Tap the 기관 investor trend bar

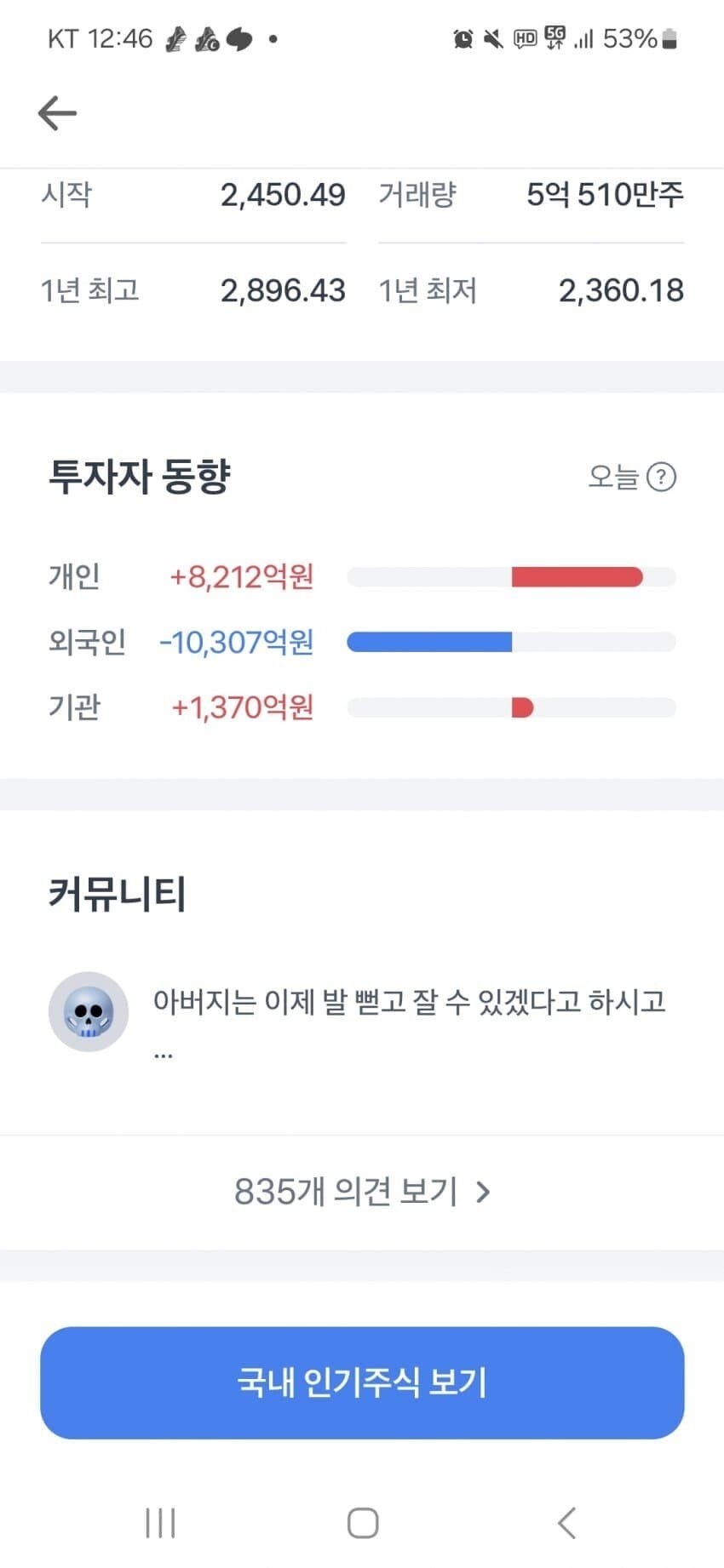point(522,707)
